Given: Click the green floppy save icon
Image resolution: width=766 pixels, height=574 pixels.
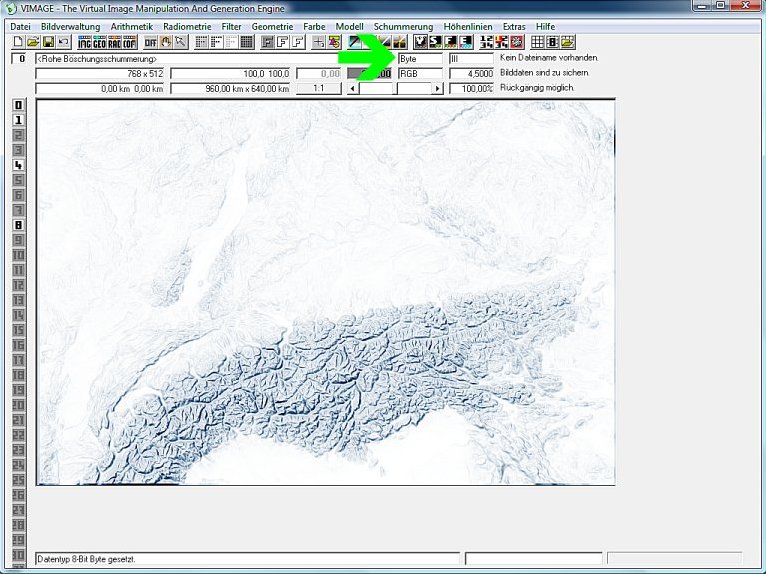Looking at the screenshot, I should pyautogui.click(x=48, y=42).
